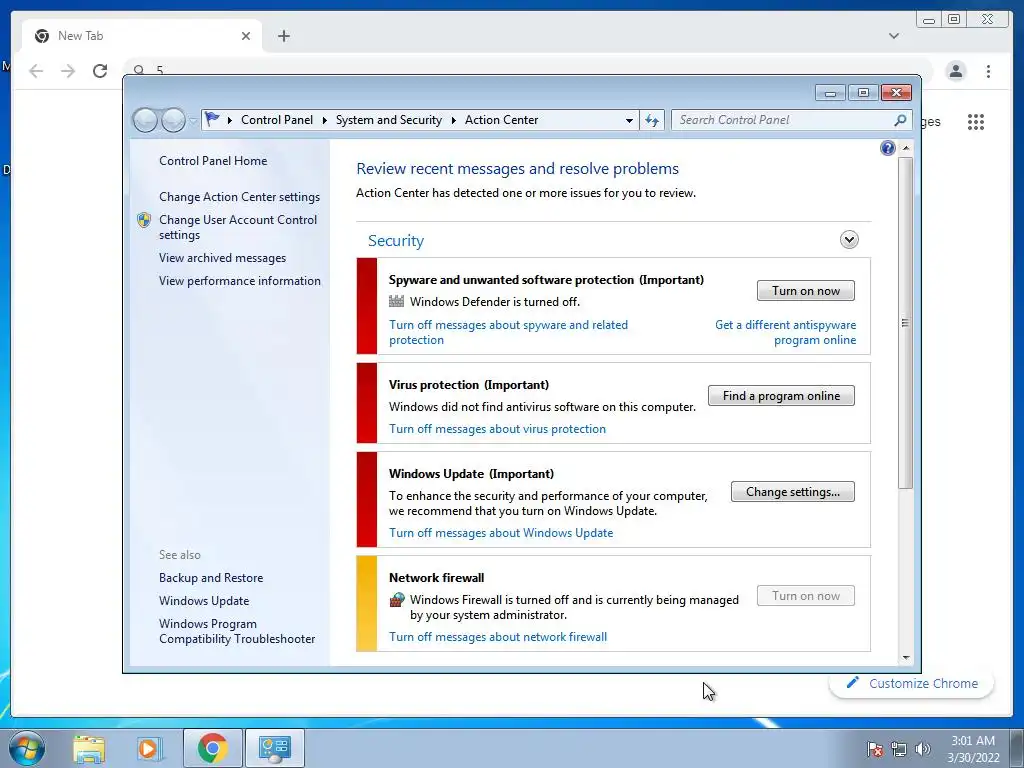Image resolution: width=1024 pixels, height=768 pixels.
Task: Click Get a different antispyware program online
Action: click(785, 332)
